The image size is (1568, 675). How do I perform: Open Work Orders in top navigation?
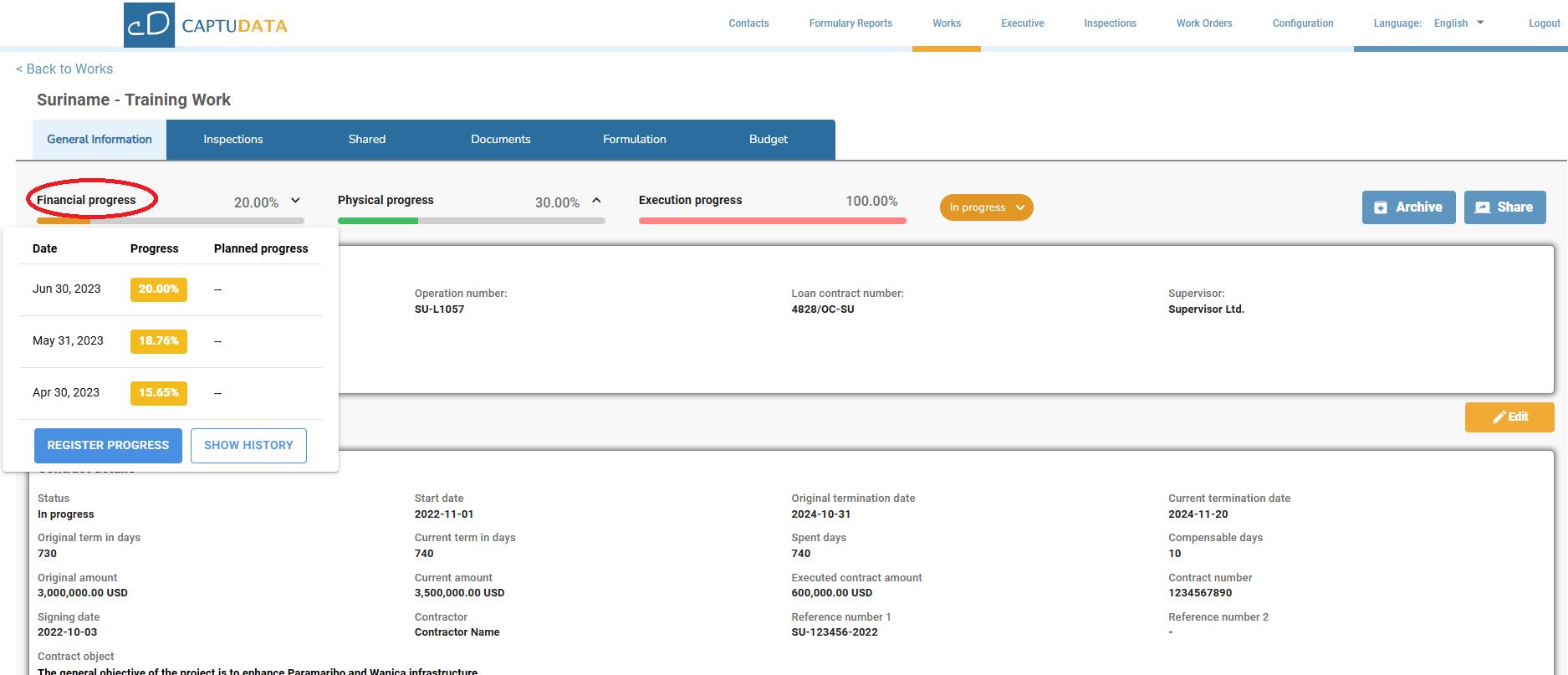click(1204, 23)
